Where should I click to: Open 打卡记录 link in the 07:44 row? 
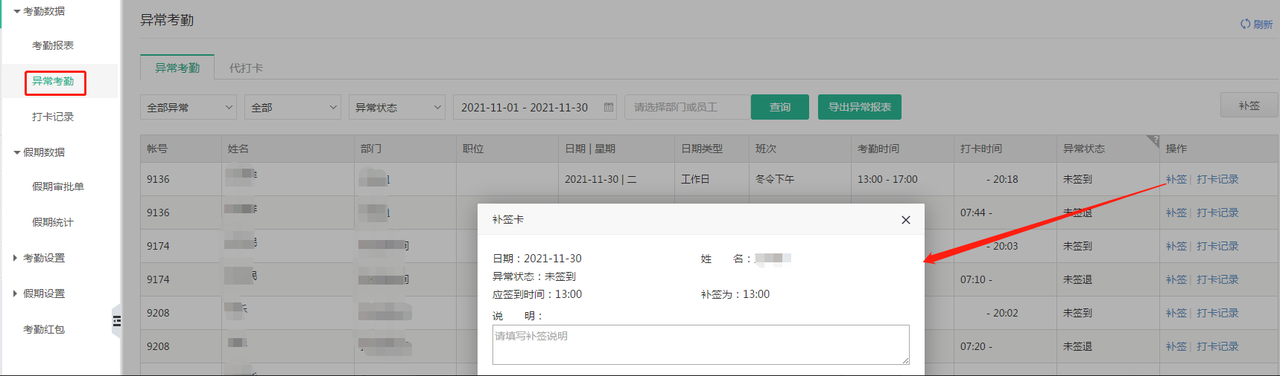[x=1217, y=212]
